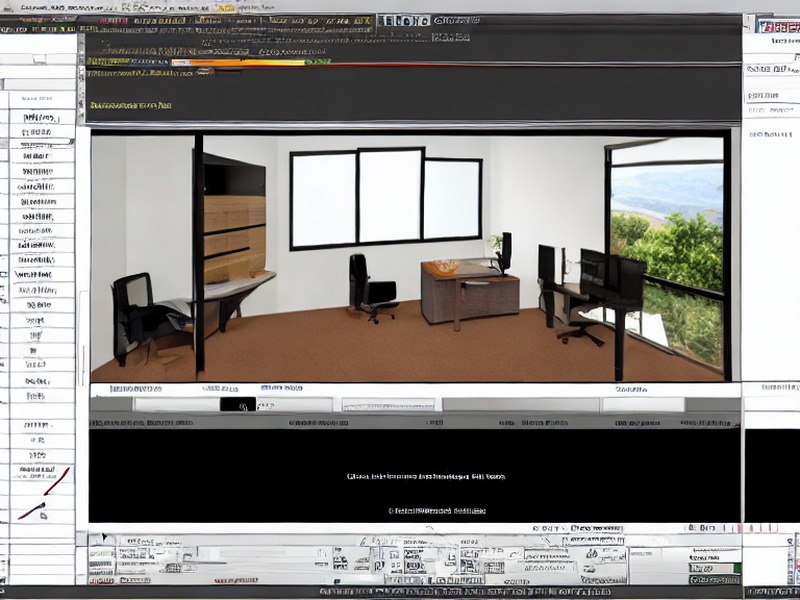Click the ruler-like field below the viewport
The image size is (800, 600).
(388, 405)
